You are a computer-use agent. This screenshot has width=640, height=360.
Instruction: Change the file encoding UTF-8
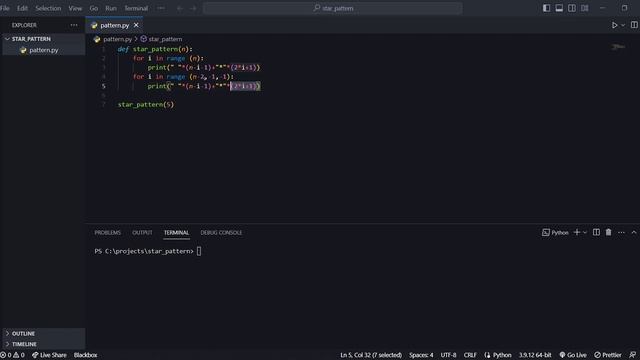tap(448, 355)
